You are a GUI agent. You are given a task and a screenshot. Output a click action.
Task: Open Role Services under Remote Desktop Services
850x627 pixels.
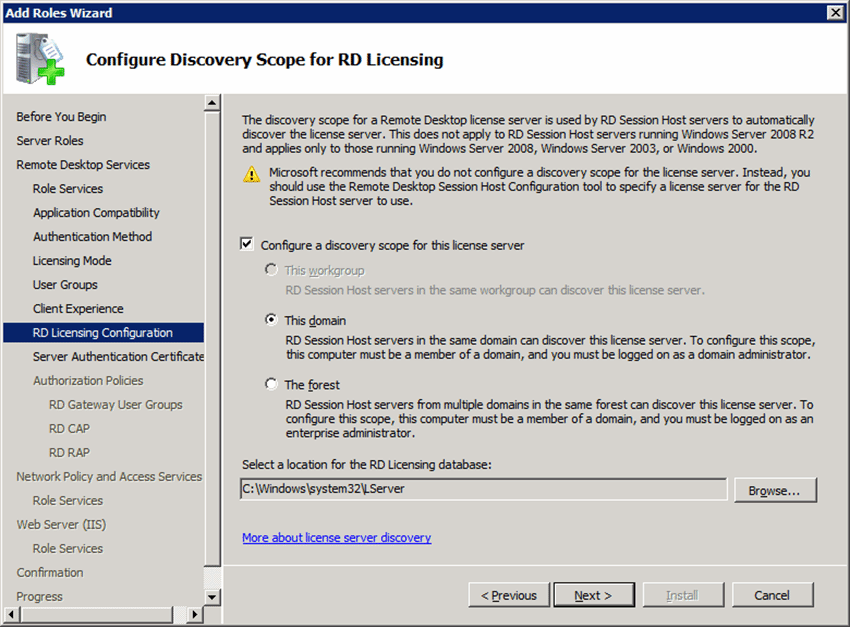[x=68, y=189]
